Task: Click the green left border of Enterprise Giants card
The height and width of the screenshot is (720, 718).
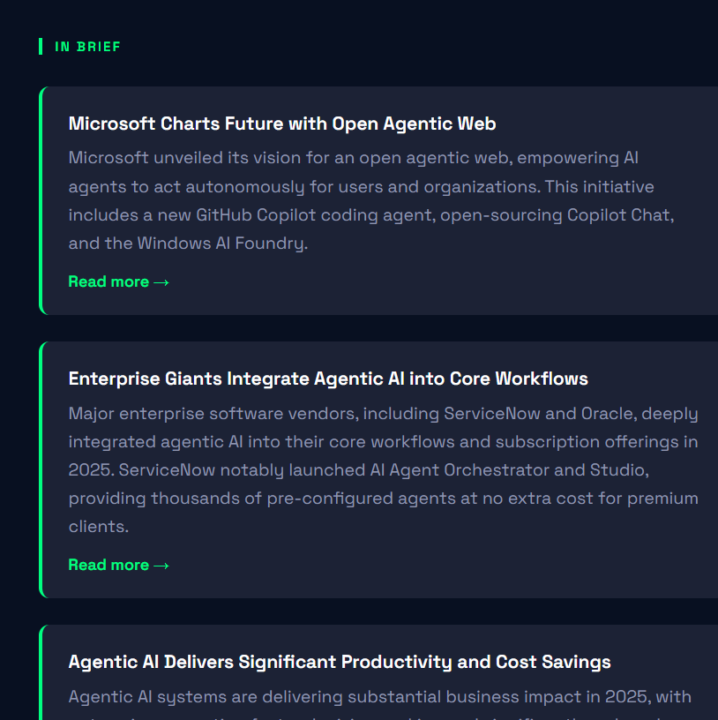Action: 41,470
